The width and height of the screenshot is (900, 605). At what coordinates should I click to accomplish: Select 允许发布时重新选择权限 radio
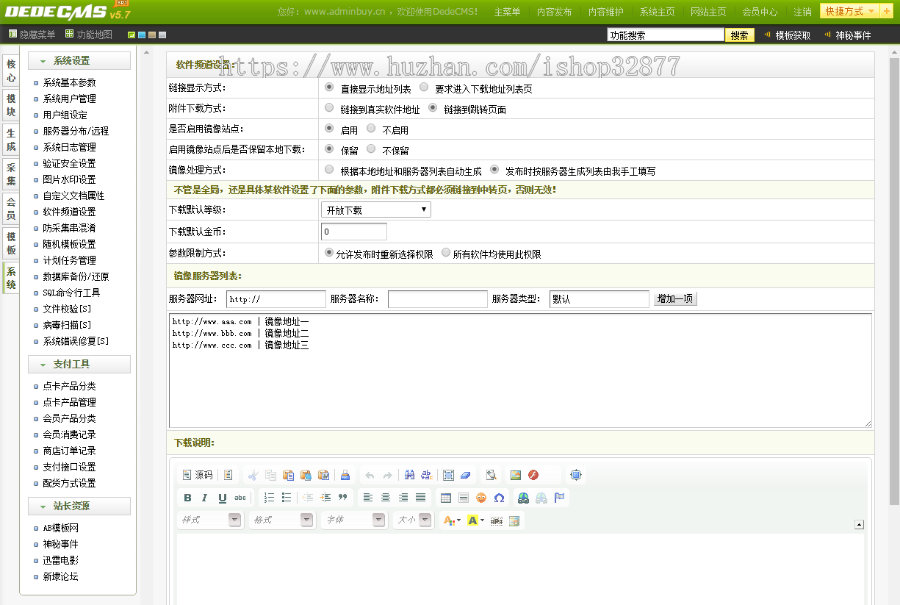pyautogui.click(x=329, y=253)
